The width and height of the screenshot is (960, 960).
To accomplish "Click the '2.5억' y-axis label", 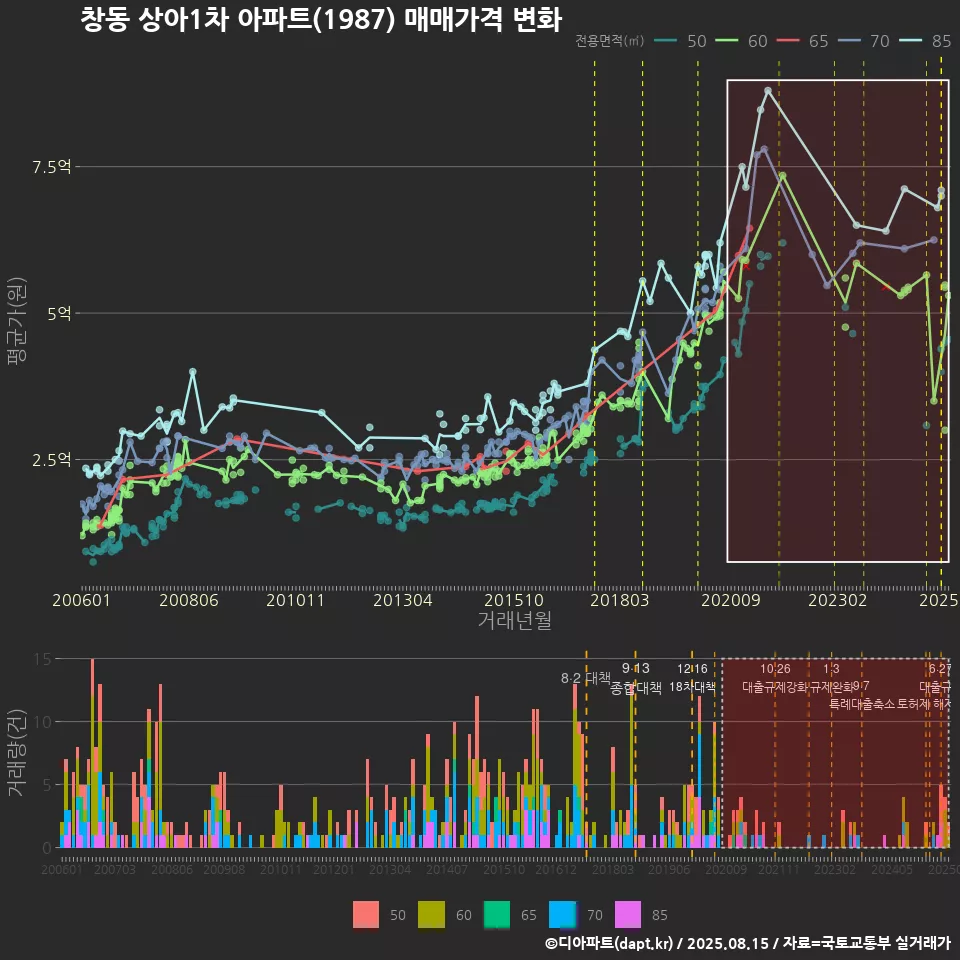I will [x=52, y=460].
